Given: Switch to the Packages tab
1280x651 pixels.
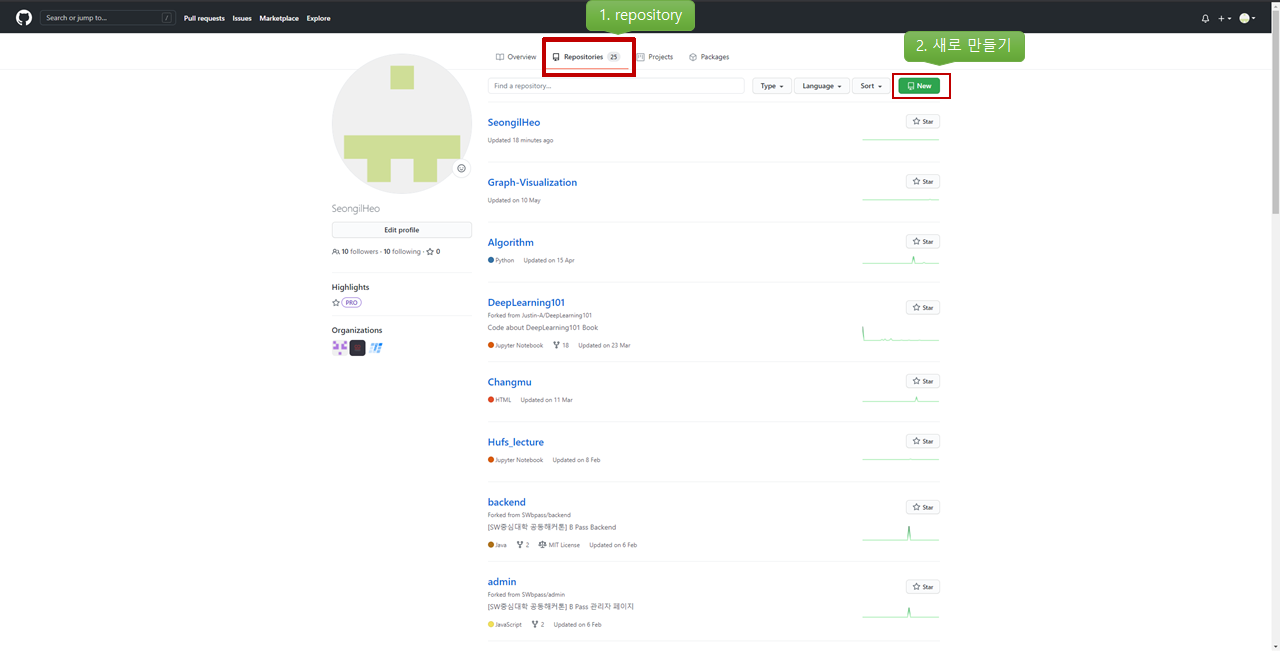Looking at the screenshot, I should 709,57.
